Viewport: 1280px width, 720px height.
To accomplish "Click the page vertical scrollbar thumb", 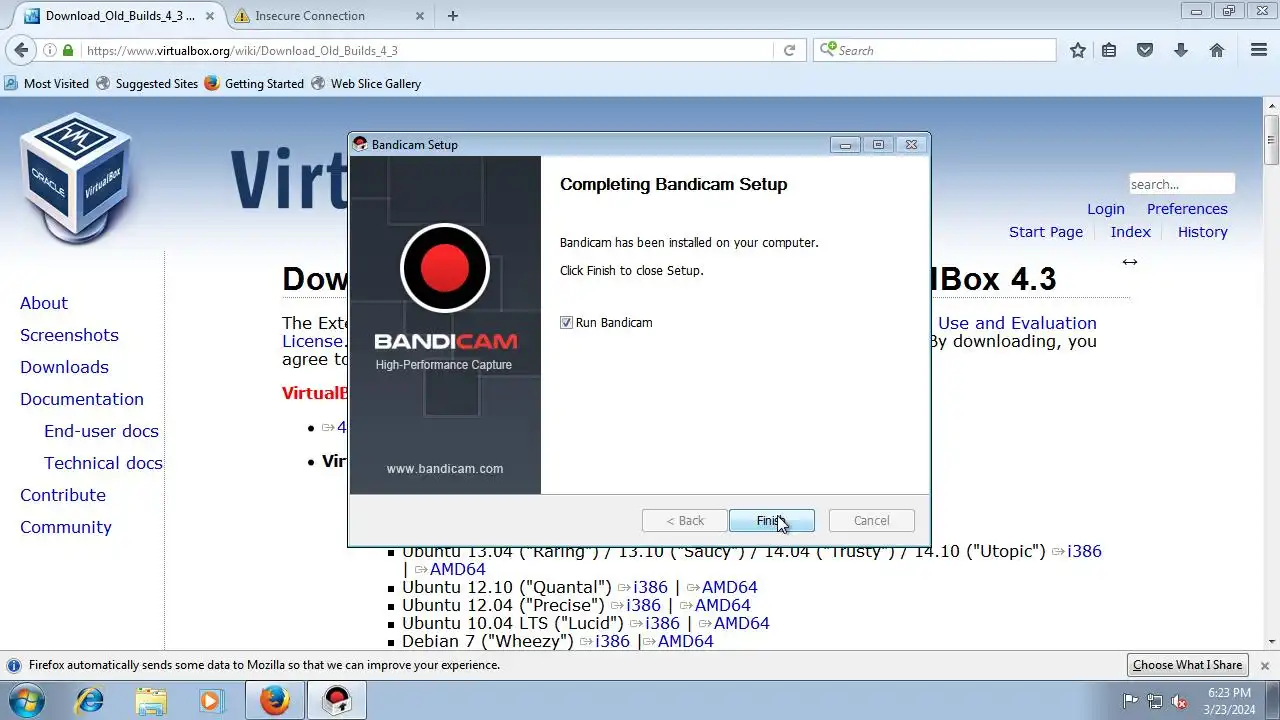I will 1272,138.
